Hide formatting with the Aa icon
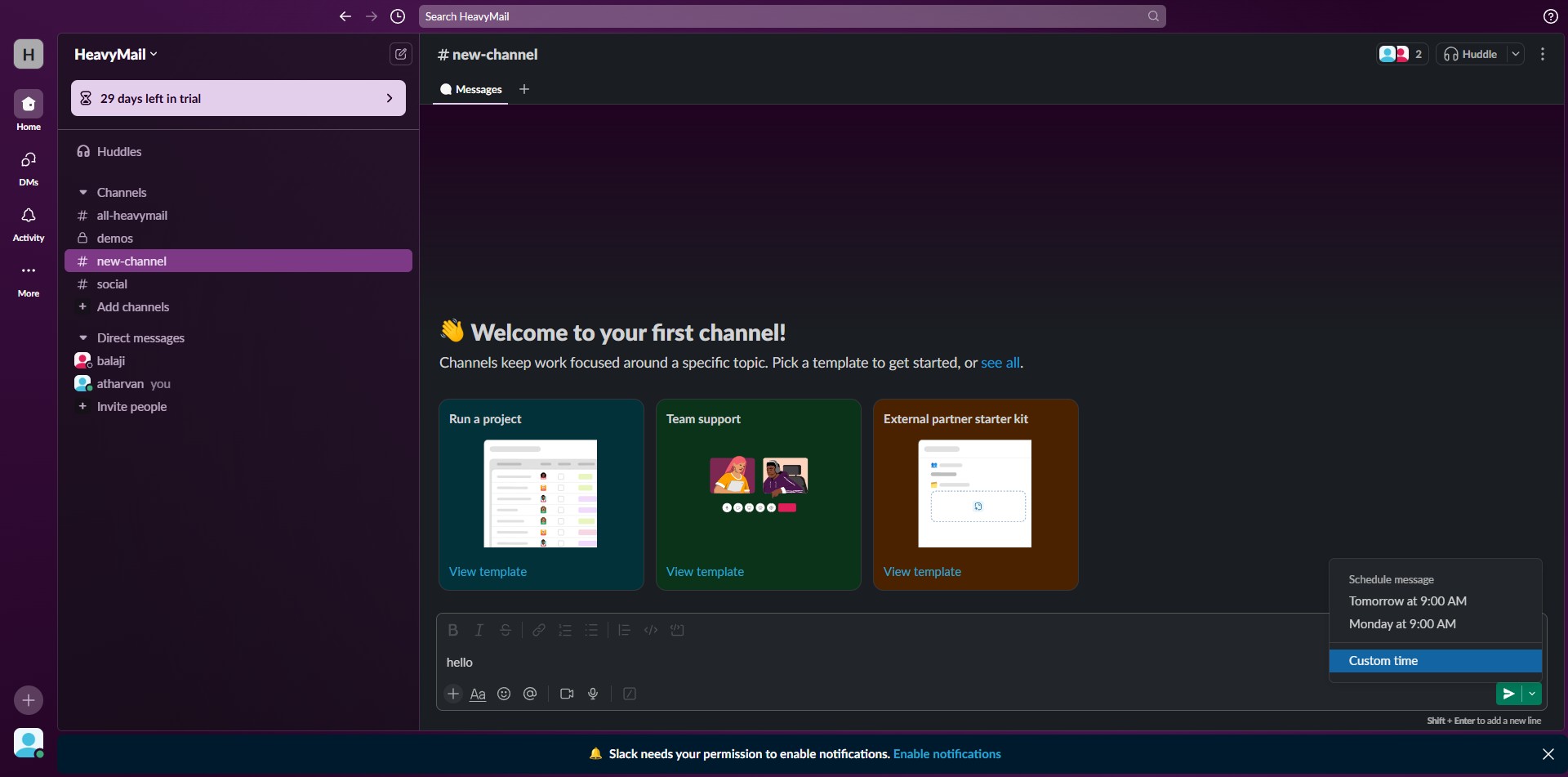This screenshot has height=777, width=1568. coord(478,694)
